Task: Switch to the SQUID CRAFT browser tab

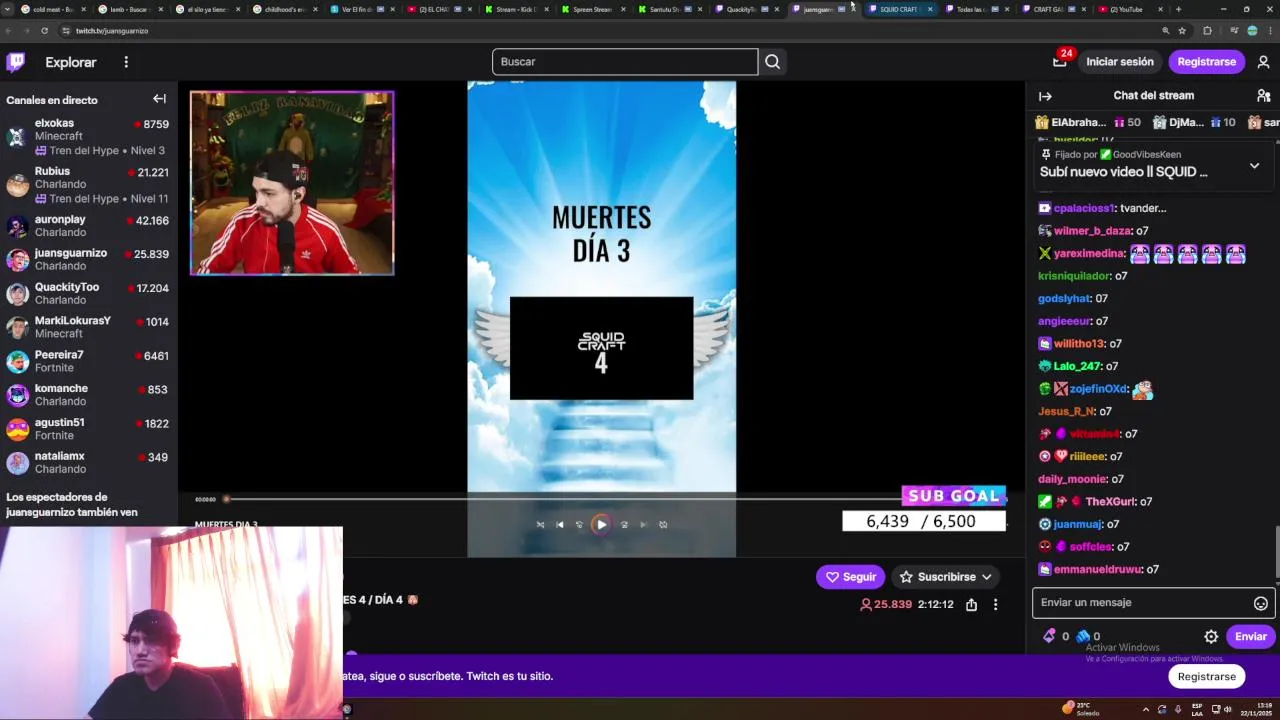Action: 900,9
